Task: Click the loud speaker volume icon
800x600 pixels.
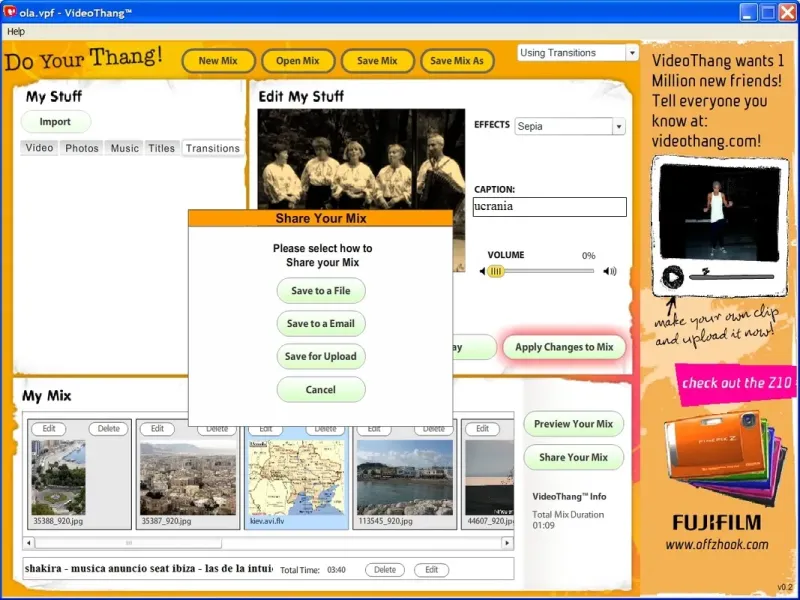Action: click(610, 271)
